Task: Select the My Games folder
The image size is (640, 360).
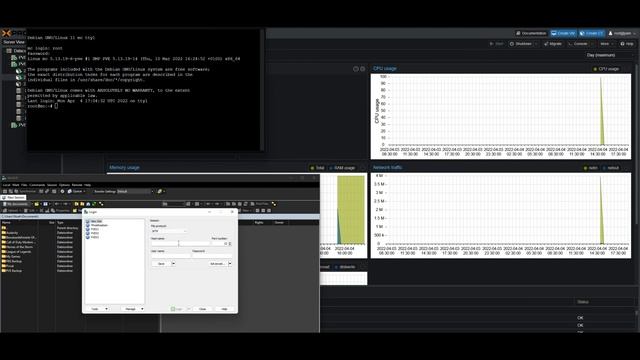Action: 12,256
